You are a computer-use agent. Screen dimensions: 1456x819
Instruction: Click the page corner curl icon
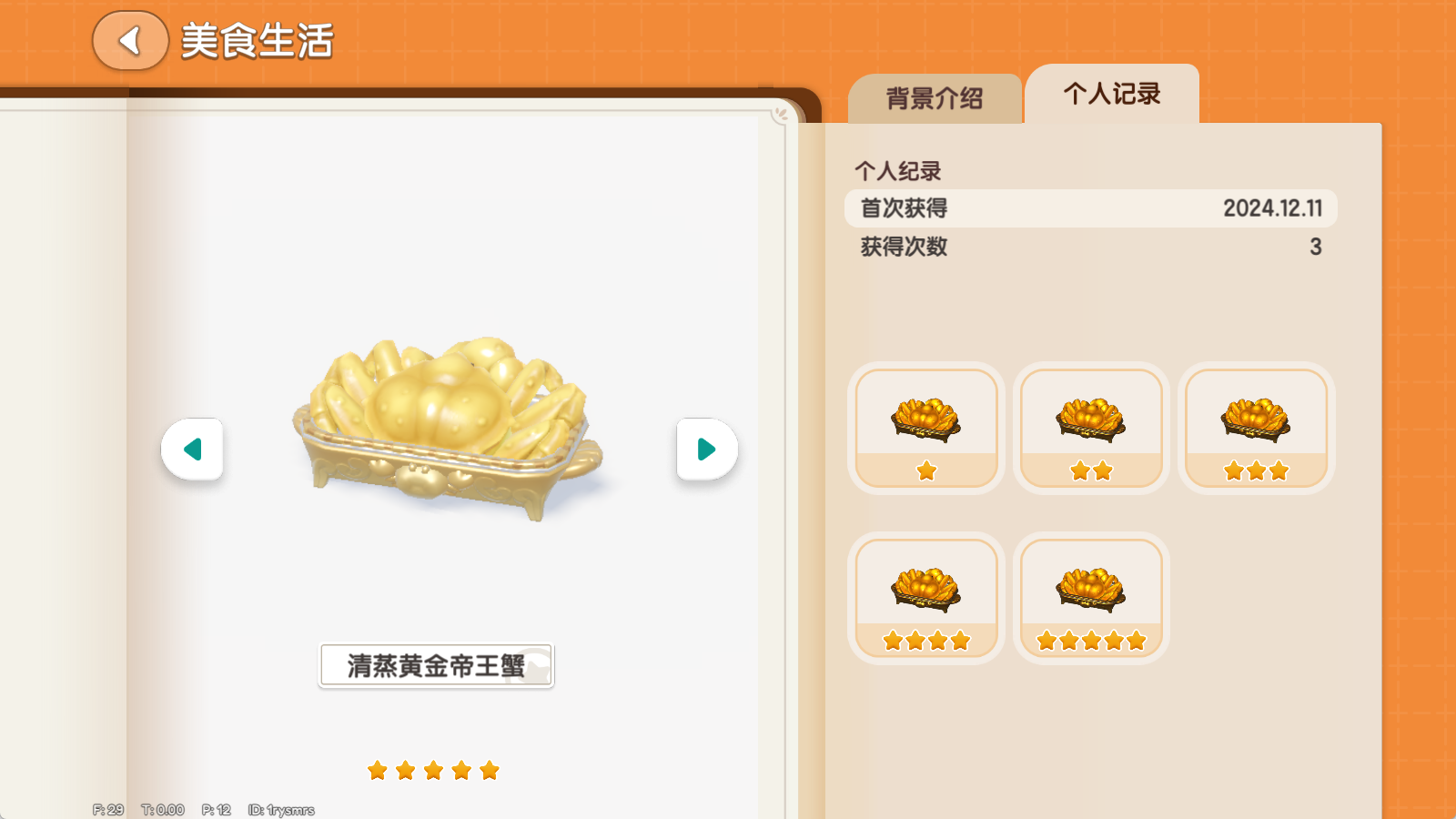pyautogui.click(x=781, y=115)
